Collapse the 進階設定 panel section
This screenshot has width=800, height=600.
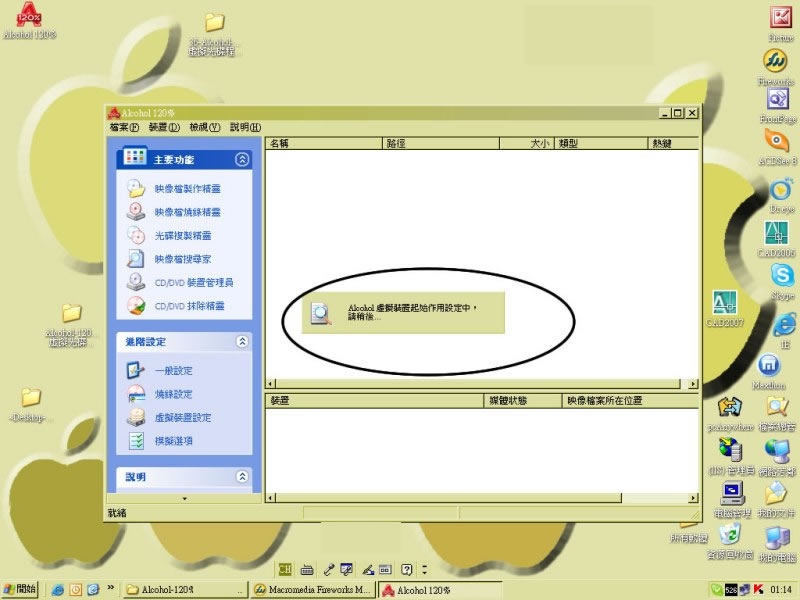click(242, 341)
